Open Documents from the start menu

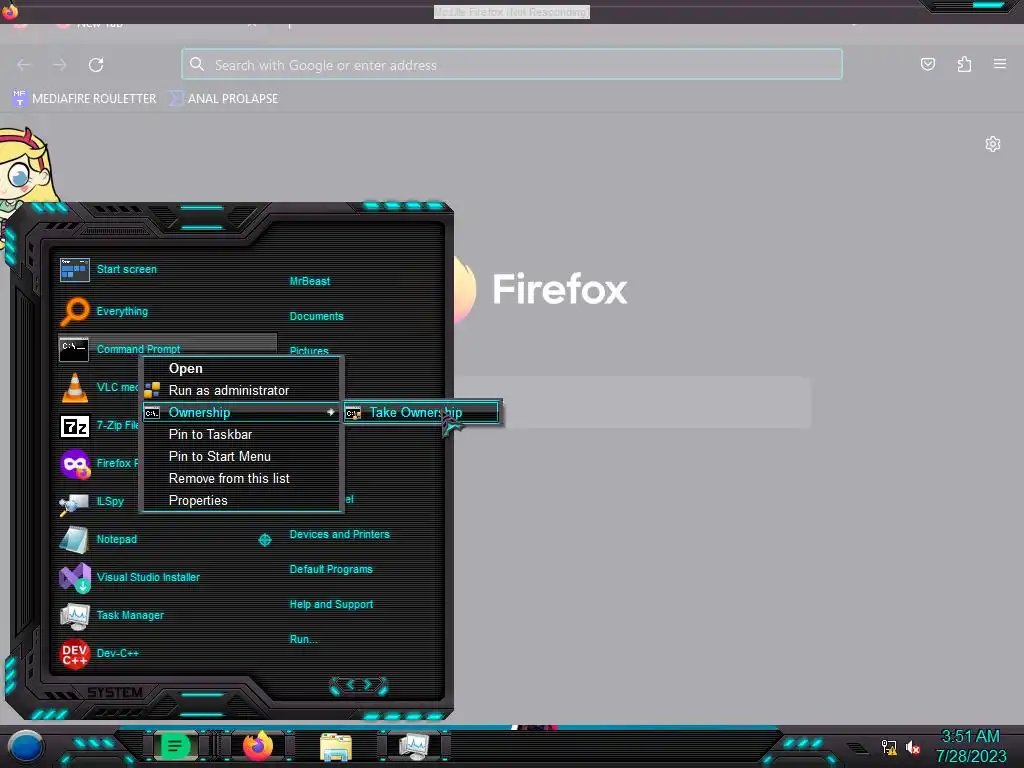pyautogui.click(x=316, y=316)
